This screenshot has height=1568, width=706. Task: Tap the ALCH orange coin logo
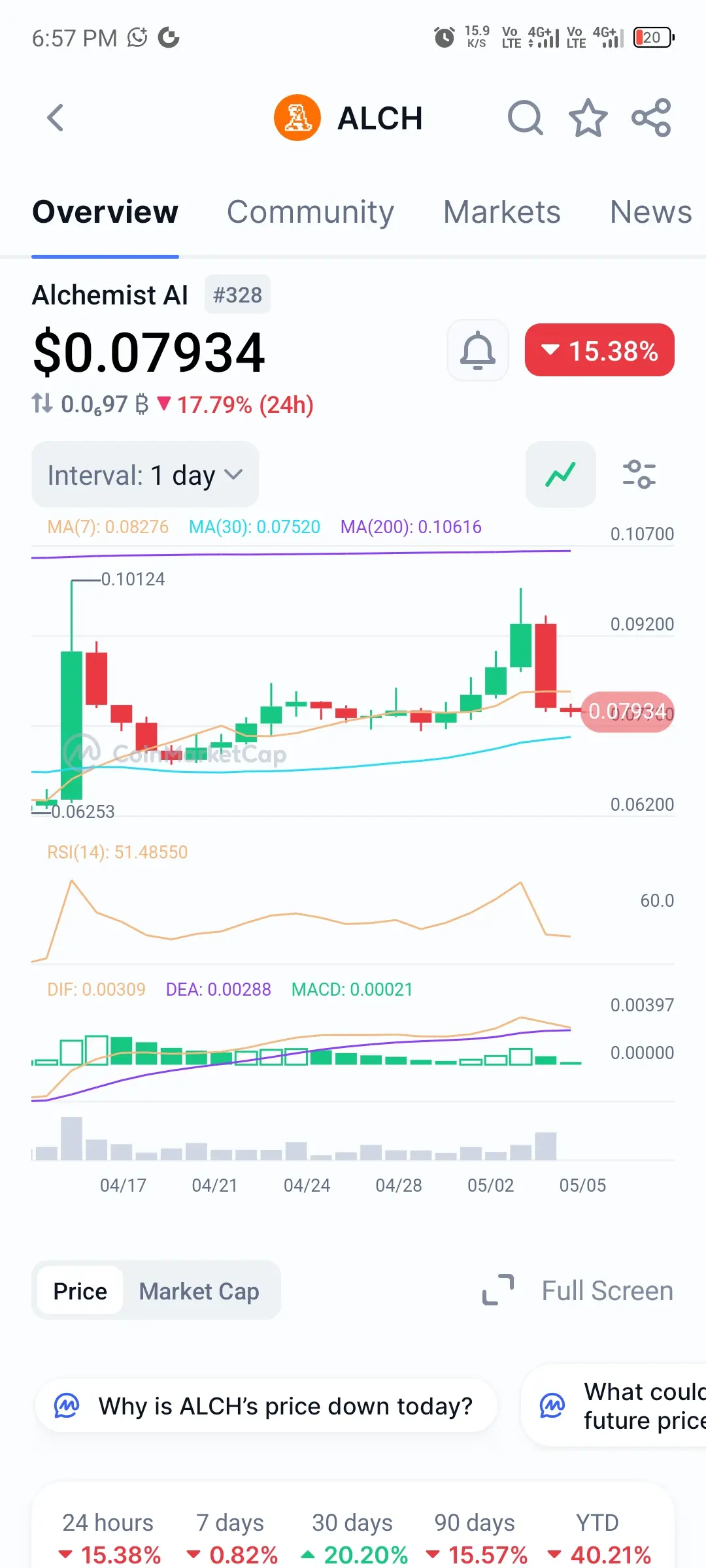click(297, 118)
